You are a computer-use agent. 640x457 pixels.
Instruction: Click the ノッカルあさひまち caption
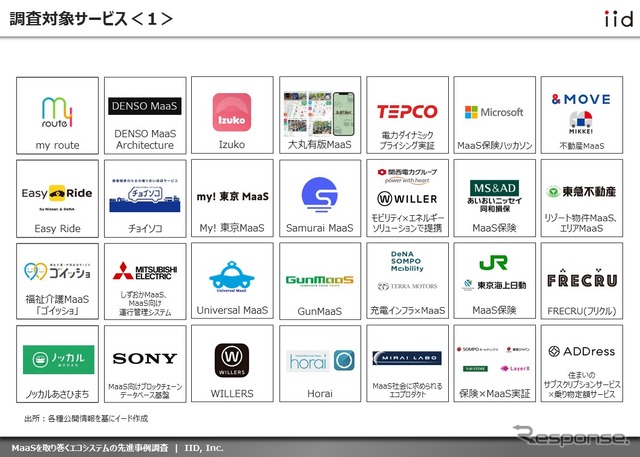[57, 394]
